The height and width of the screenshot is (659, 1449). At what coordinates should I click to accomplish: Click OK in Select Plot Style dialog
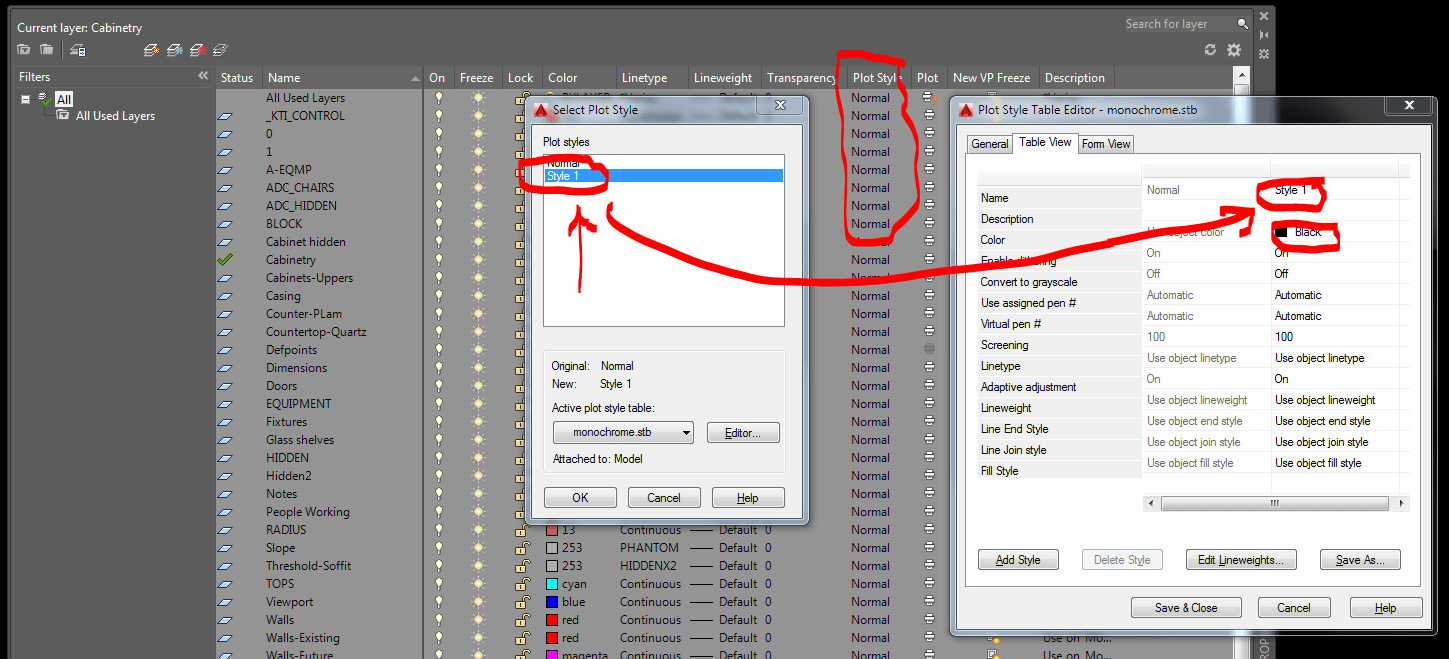[580, 498]
